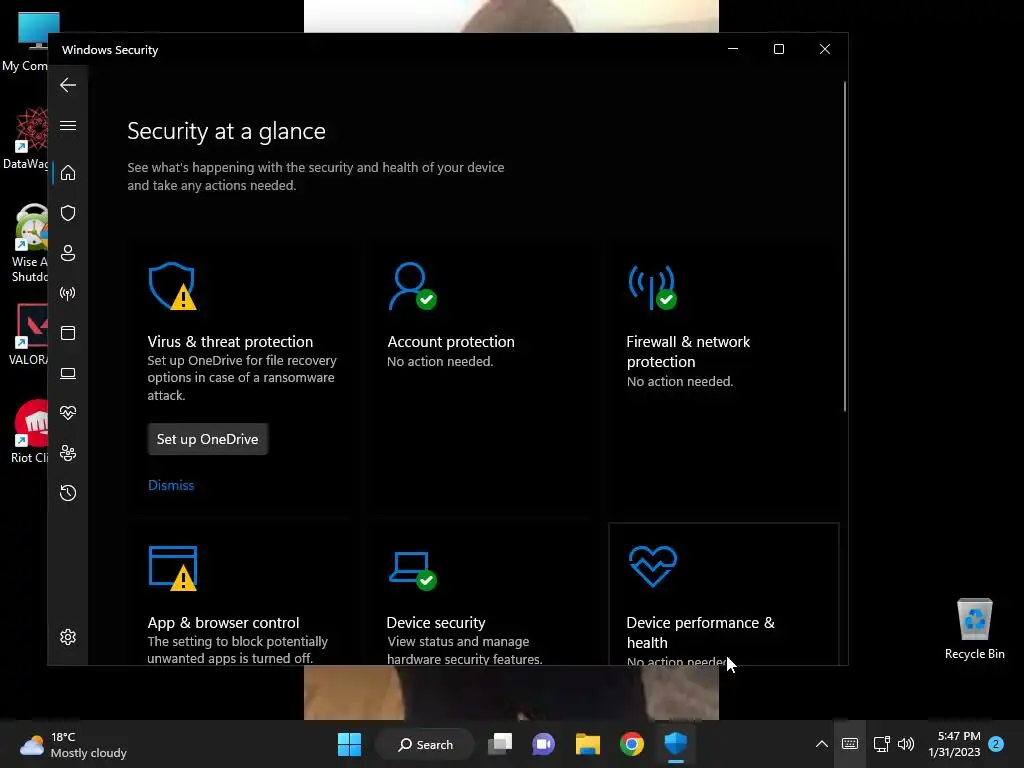This screenshot has height=768, width=1024.
Task: Open the hamburger navigation menu
Action: (68, 125)
